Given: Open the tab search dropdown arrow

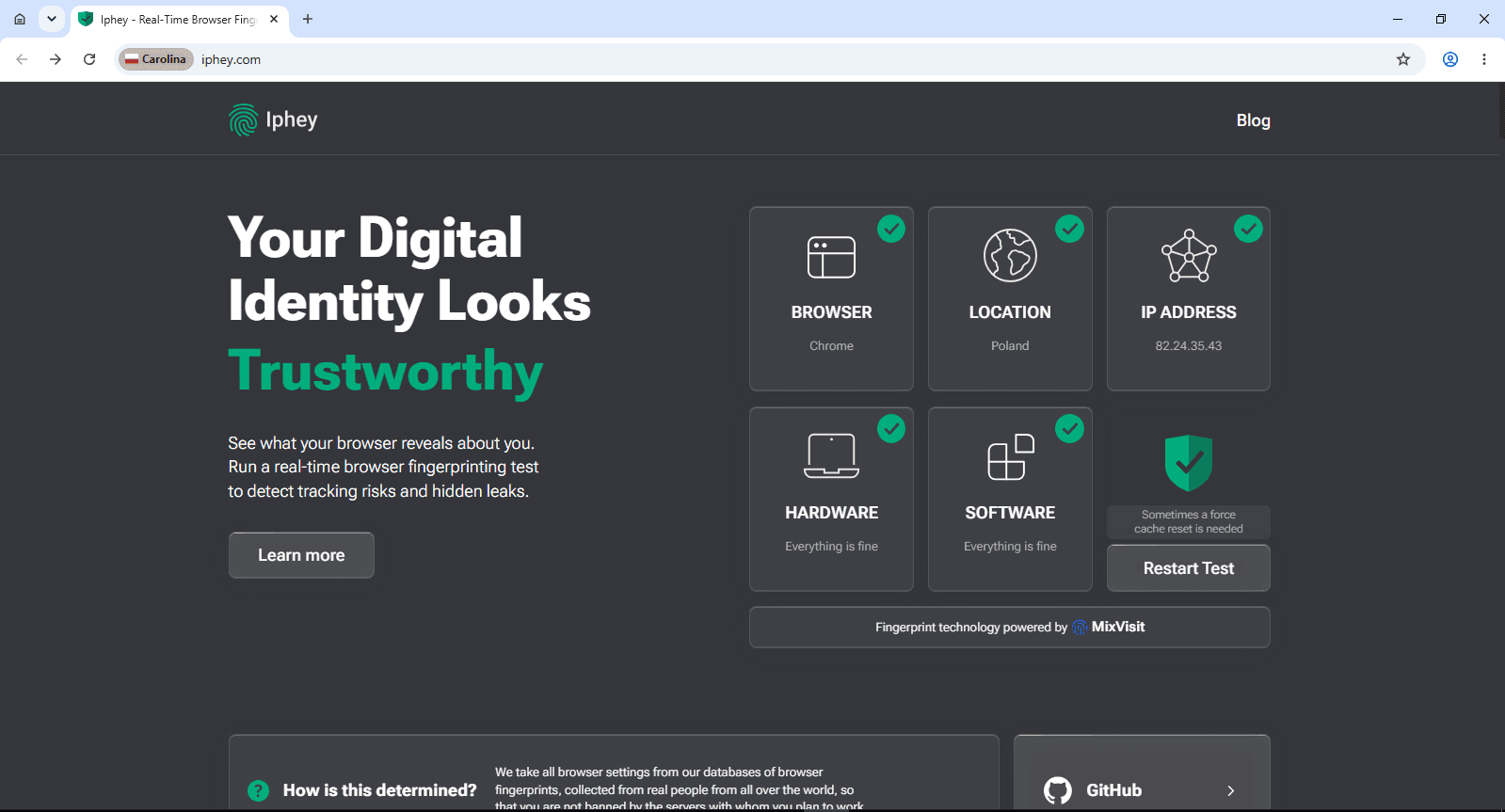Looking at the screenshot, I should (52, 19).
